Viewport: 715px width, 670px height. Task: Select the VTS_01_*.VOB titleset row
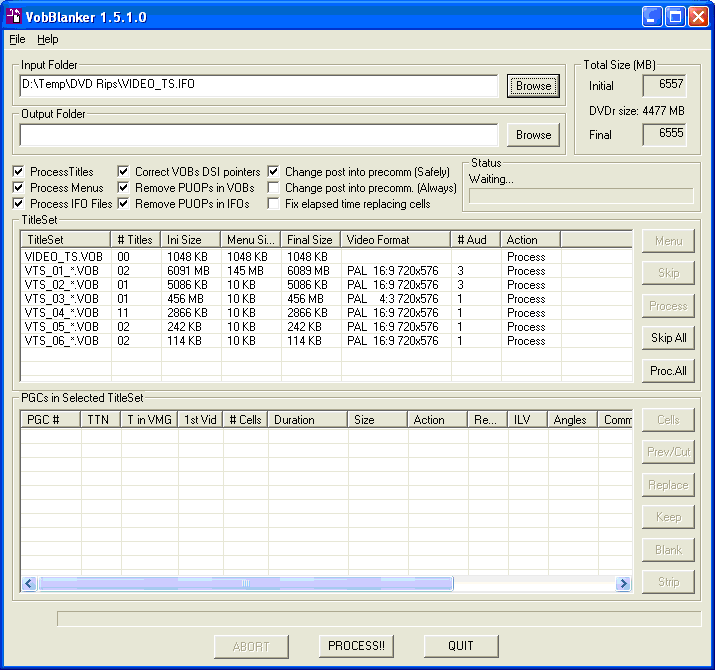coord(326,271)
